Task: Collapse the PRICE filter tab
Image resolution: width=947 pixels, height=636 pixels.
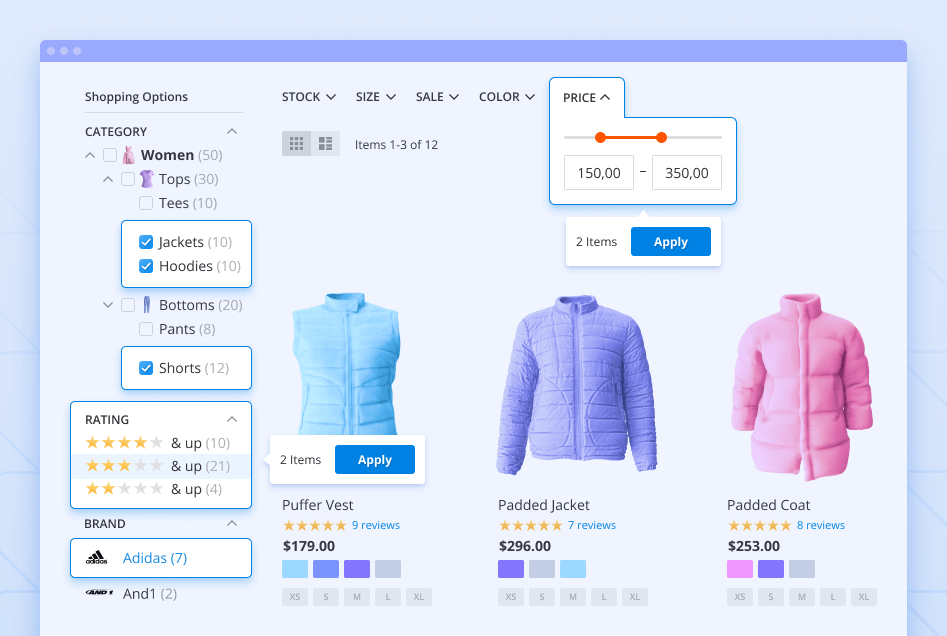Action: tap(586, 98)
